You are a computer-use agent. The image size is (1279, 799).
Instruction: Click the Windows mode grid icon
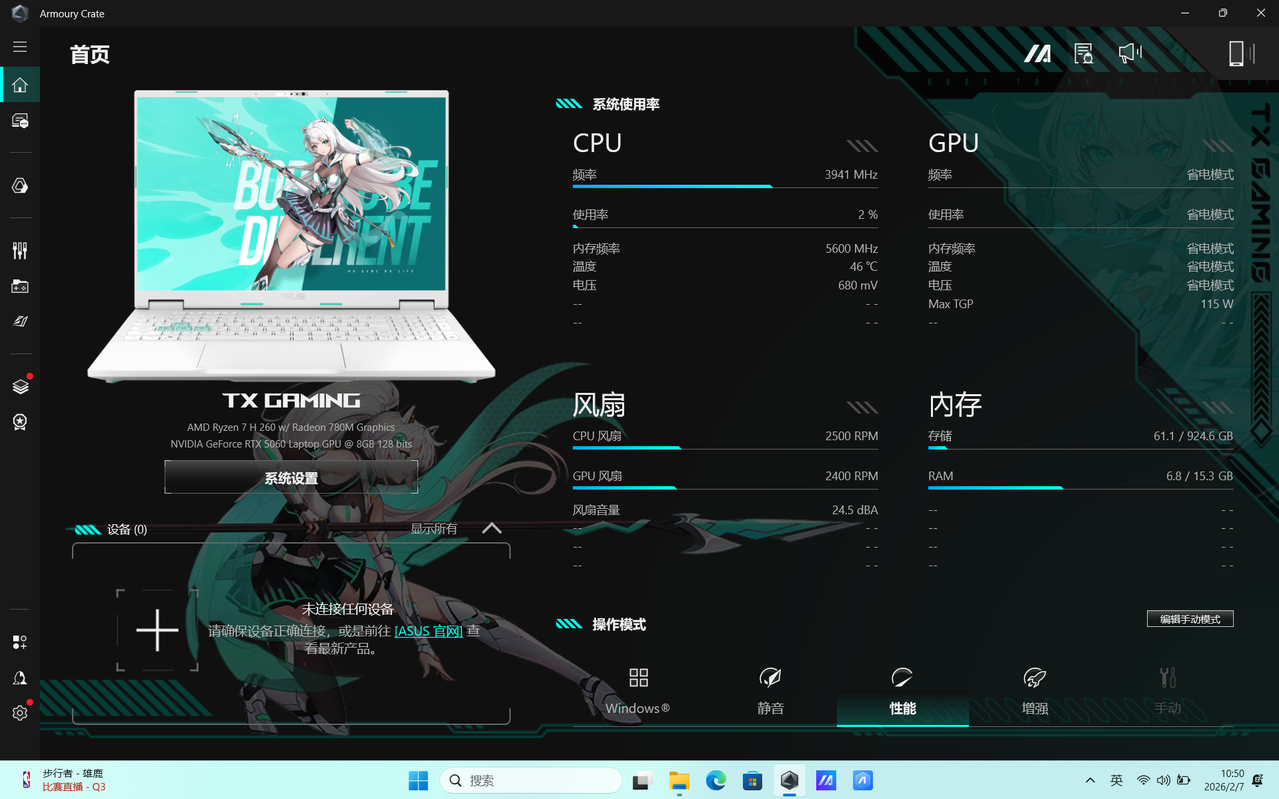638,677
